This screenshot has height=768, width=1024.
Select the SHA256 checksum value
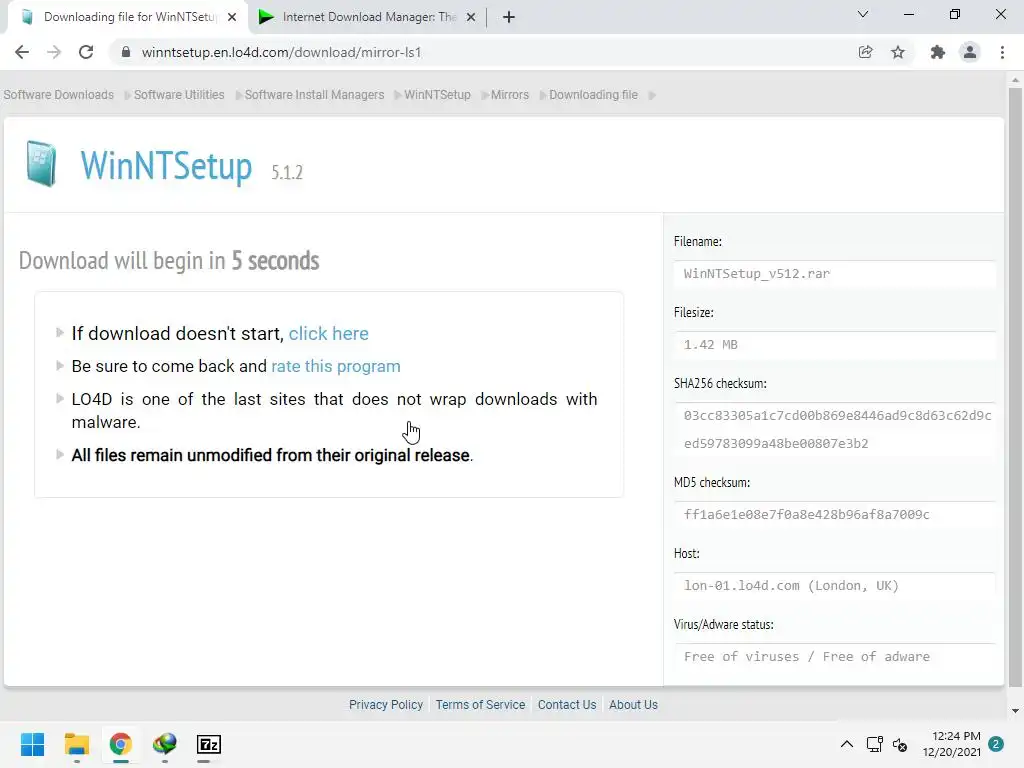834,430
